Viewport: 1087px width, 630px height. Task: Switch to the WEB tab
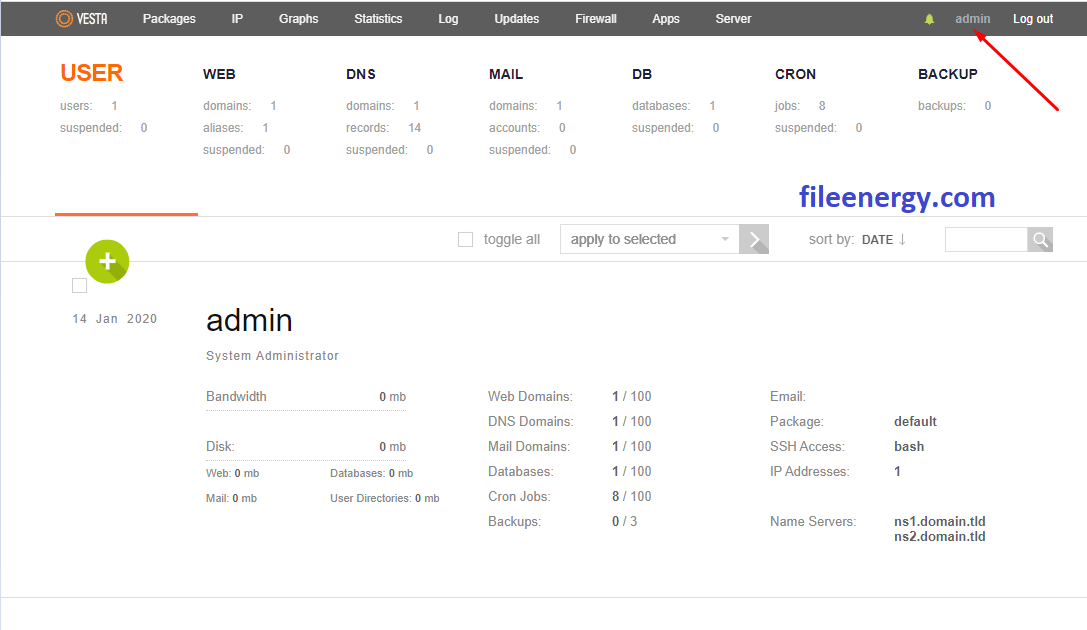[219, 74]
